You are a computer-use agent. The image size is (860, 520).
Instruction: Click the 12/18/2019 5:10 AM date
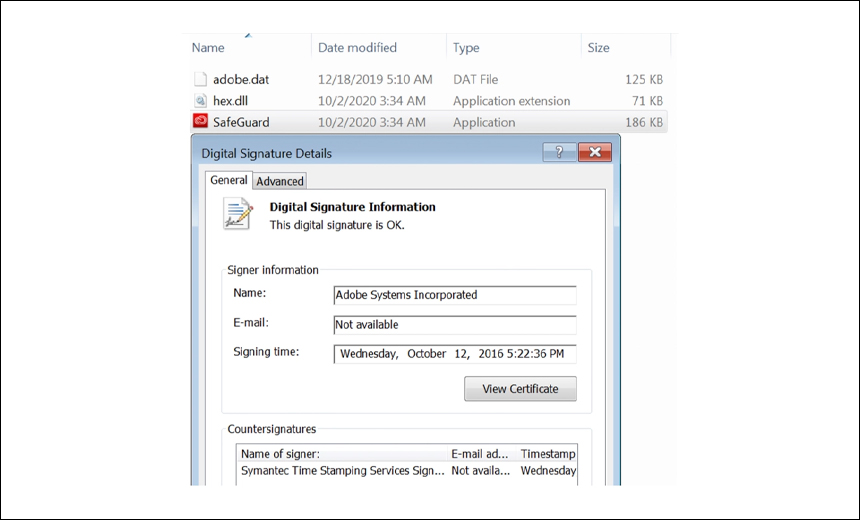[375, 80]
